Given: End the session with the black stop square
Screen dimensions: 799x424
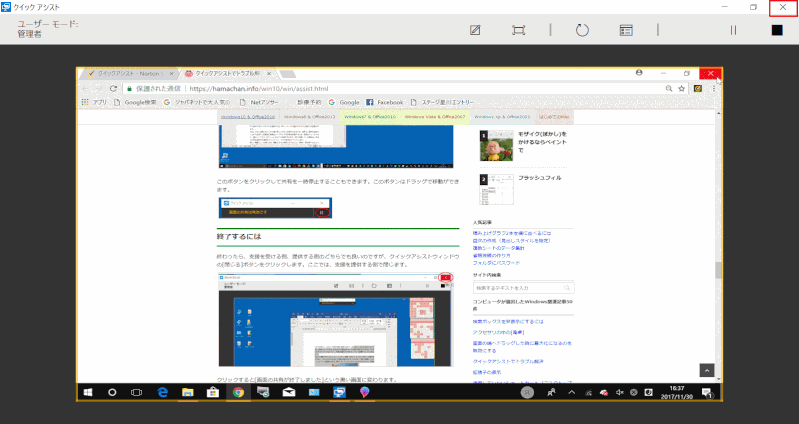Looking at the screenshot, I should 777,30.
